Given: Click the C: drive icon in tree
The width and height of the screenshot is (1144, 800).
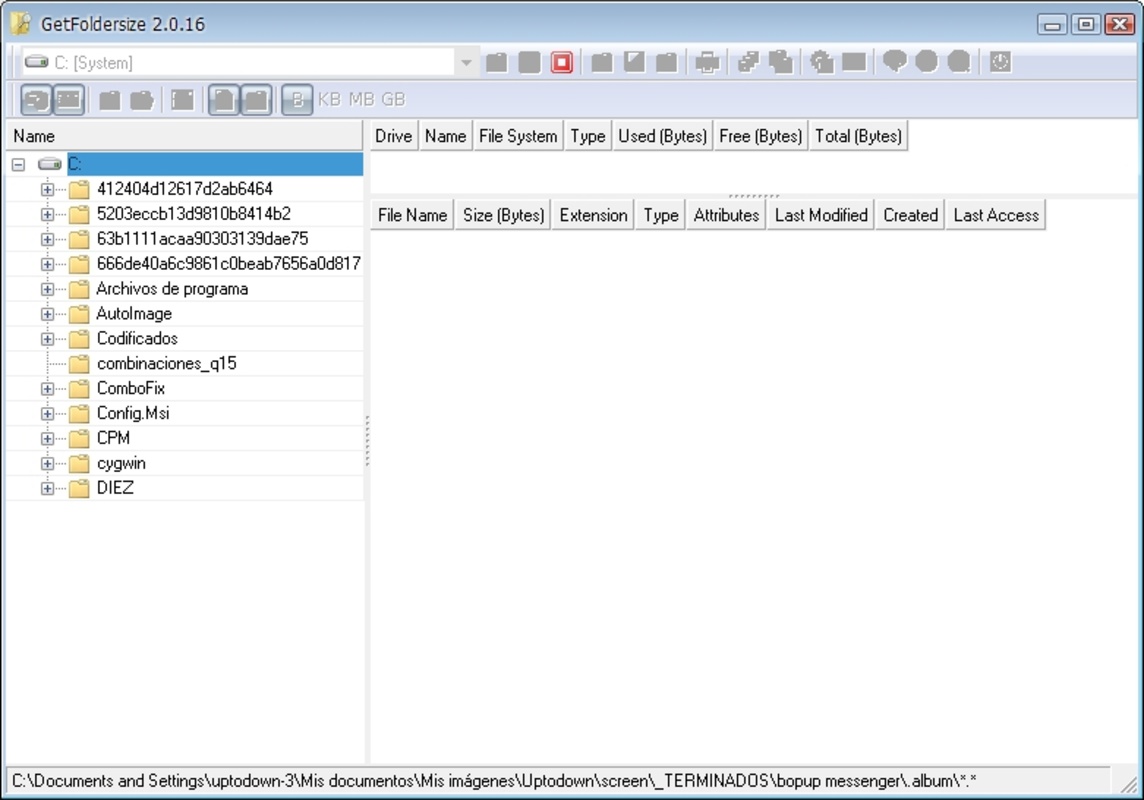Looking at the screenshot, I should coord(50,164).
